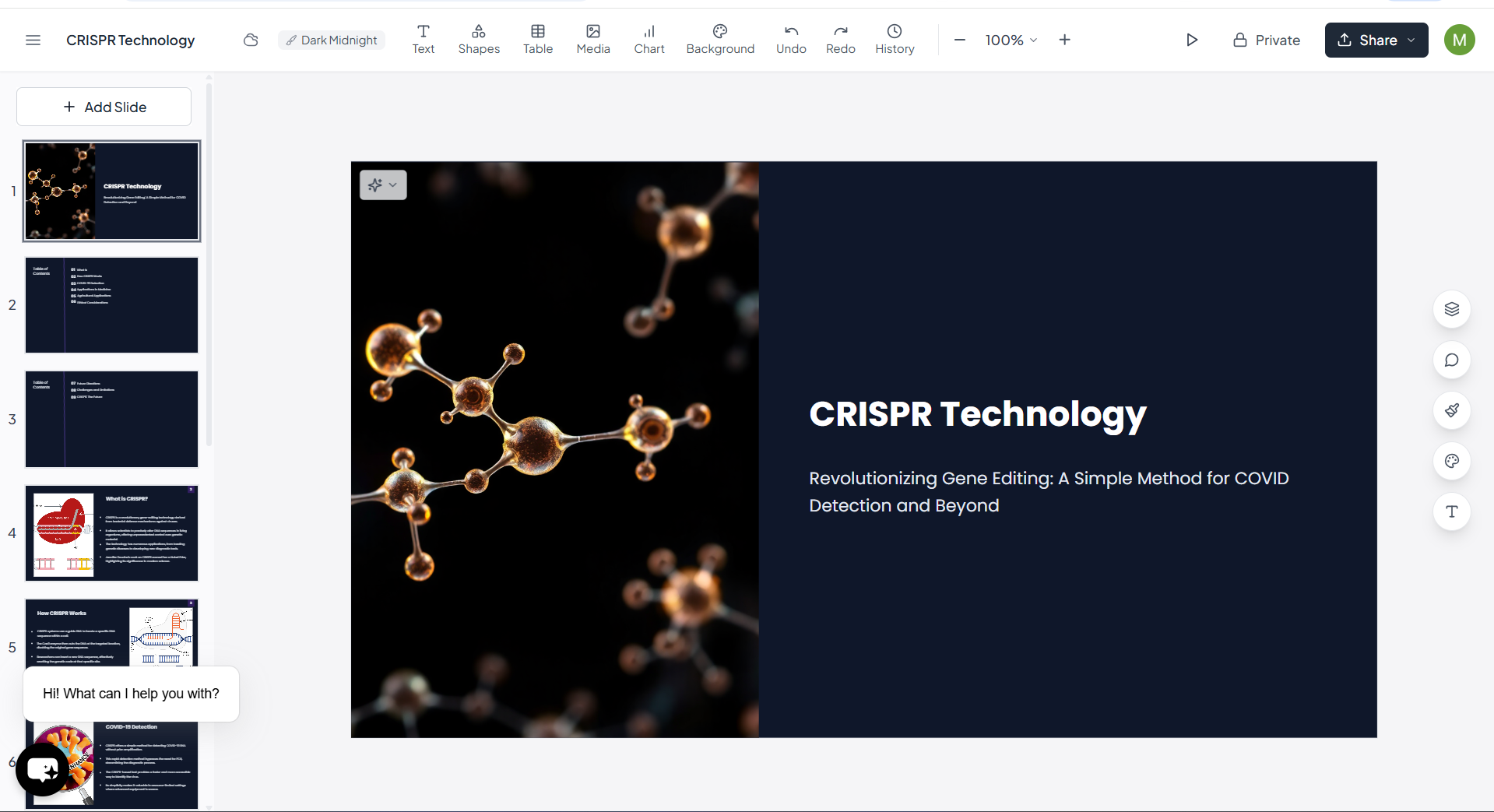
Task: Expand the 100% zoom dropdown
Action: (1011, 40)
